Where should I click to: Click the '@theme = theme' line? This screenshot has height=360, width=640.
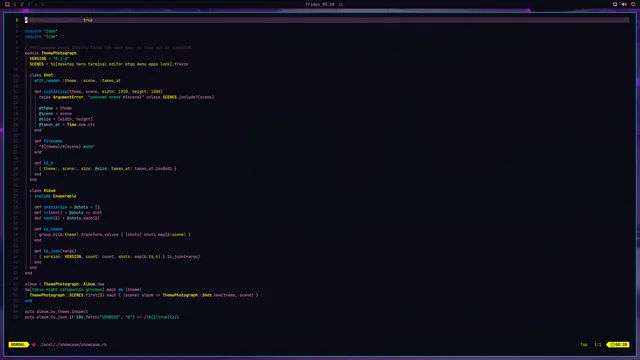click(x=55, y=108)
